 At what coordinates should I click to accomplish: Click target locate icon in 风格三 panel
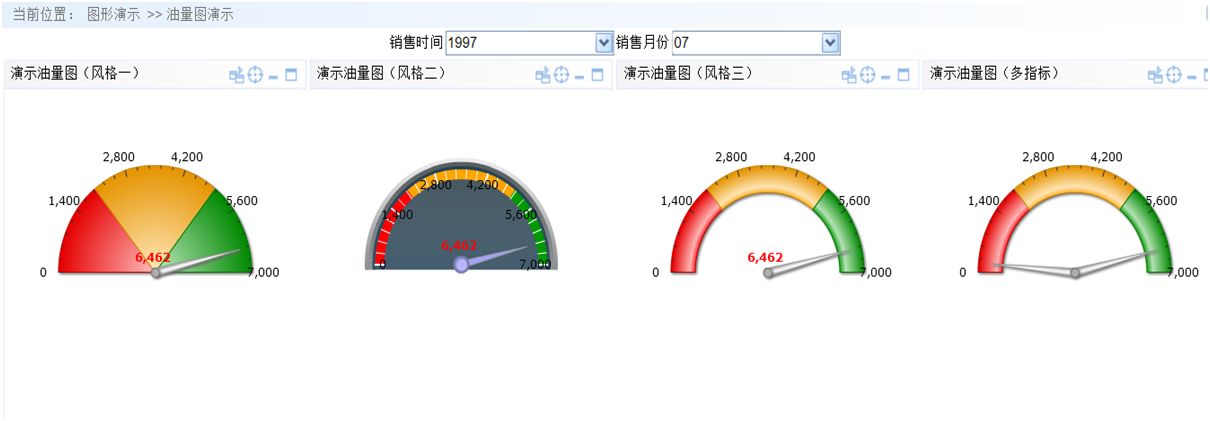tap(868, 75)
